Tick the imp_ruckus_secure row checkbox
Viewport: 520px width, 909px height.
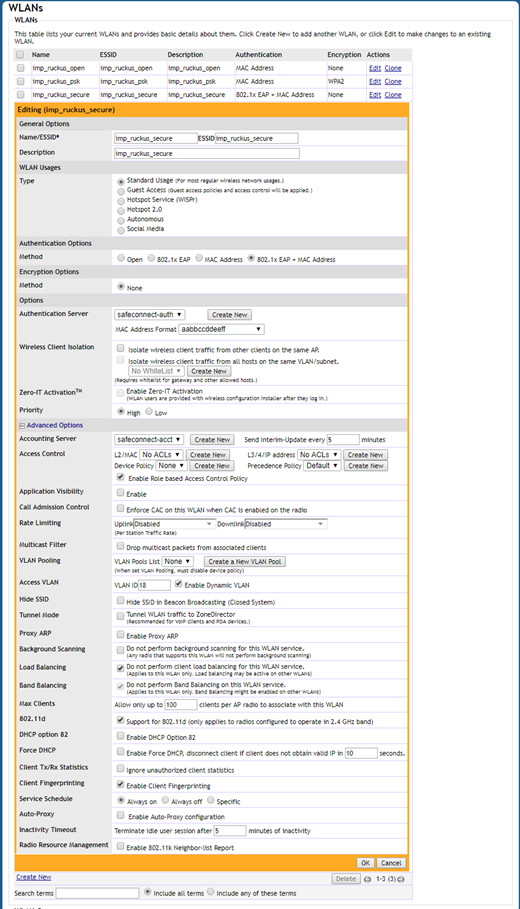(21, 94)
